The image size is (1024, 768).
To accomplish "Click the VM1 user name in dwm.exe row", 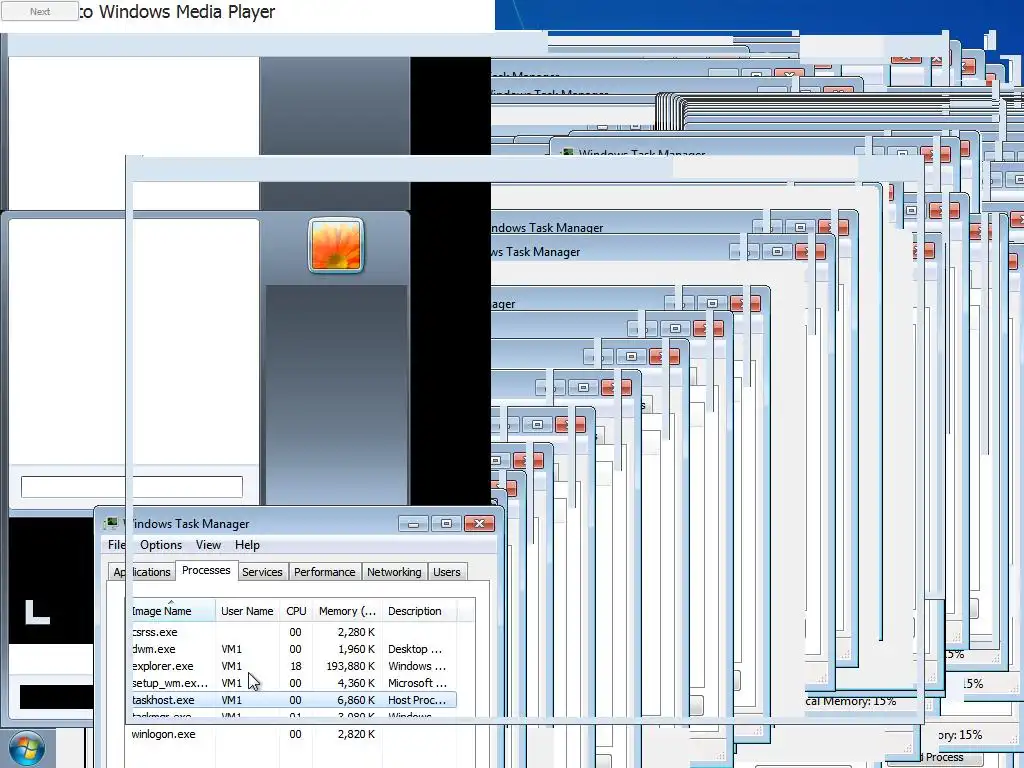I will pyautogui.click(x=231, y=649).
